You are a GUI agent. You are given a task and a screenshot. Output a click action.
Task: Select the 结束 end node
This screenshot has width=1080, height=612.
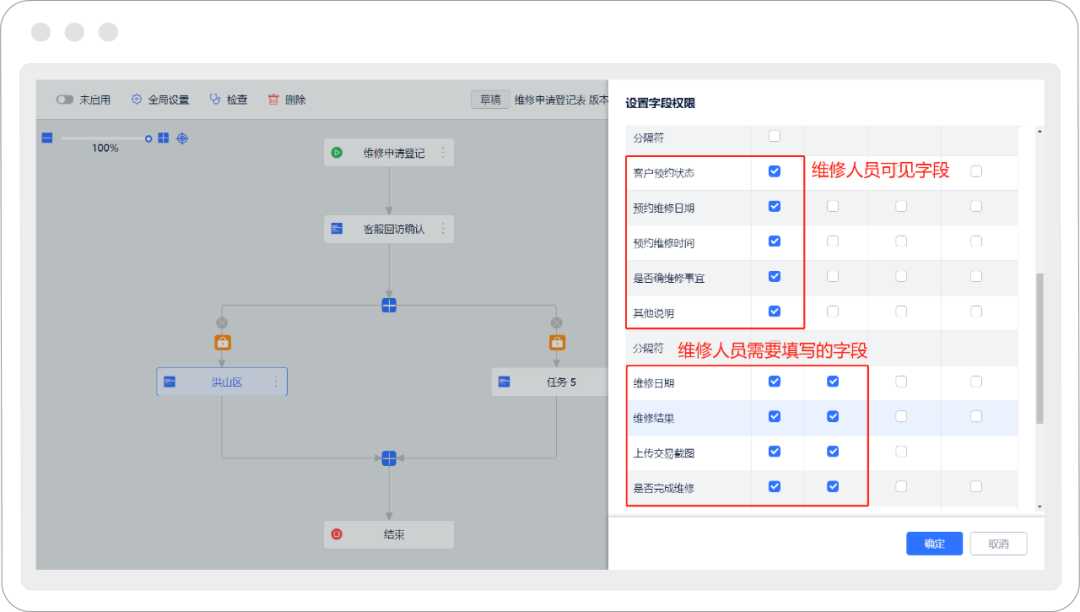point(389,534)
